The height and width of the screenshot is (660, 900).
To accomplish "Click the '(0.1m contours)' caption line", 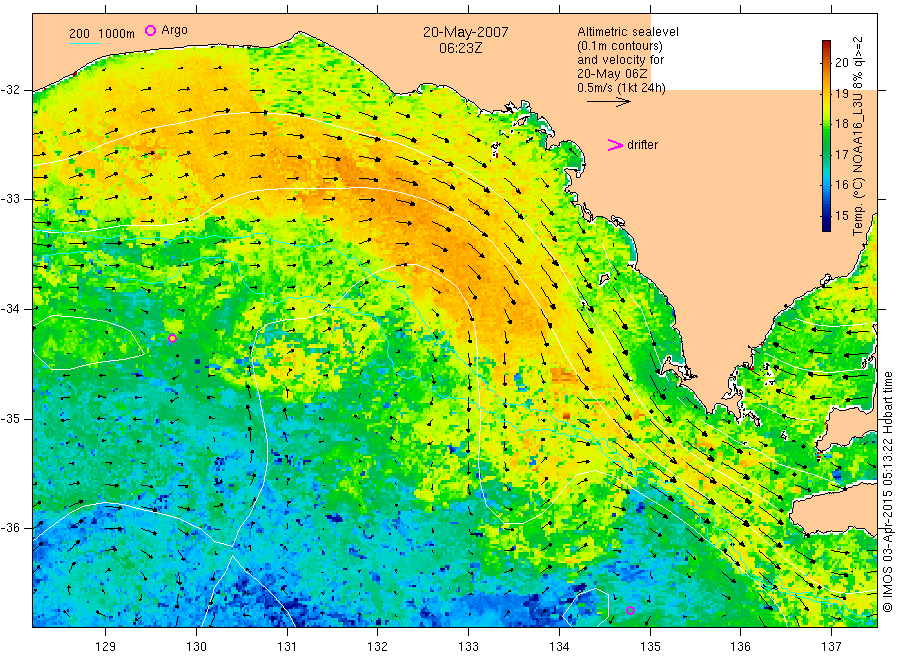I will (x=620, y=46).
